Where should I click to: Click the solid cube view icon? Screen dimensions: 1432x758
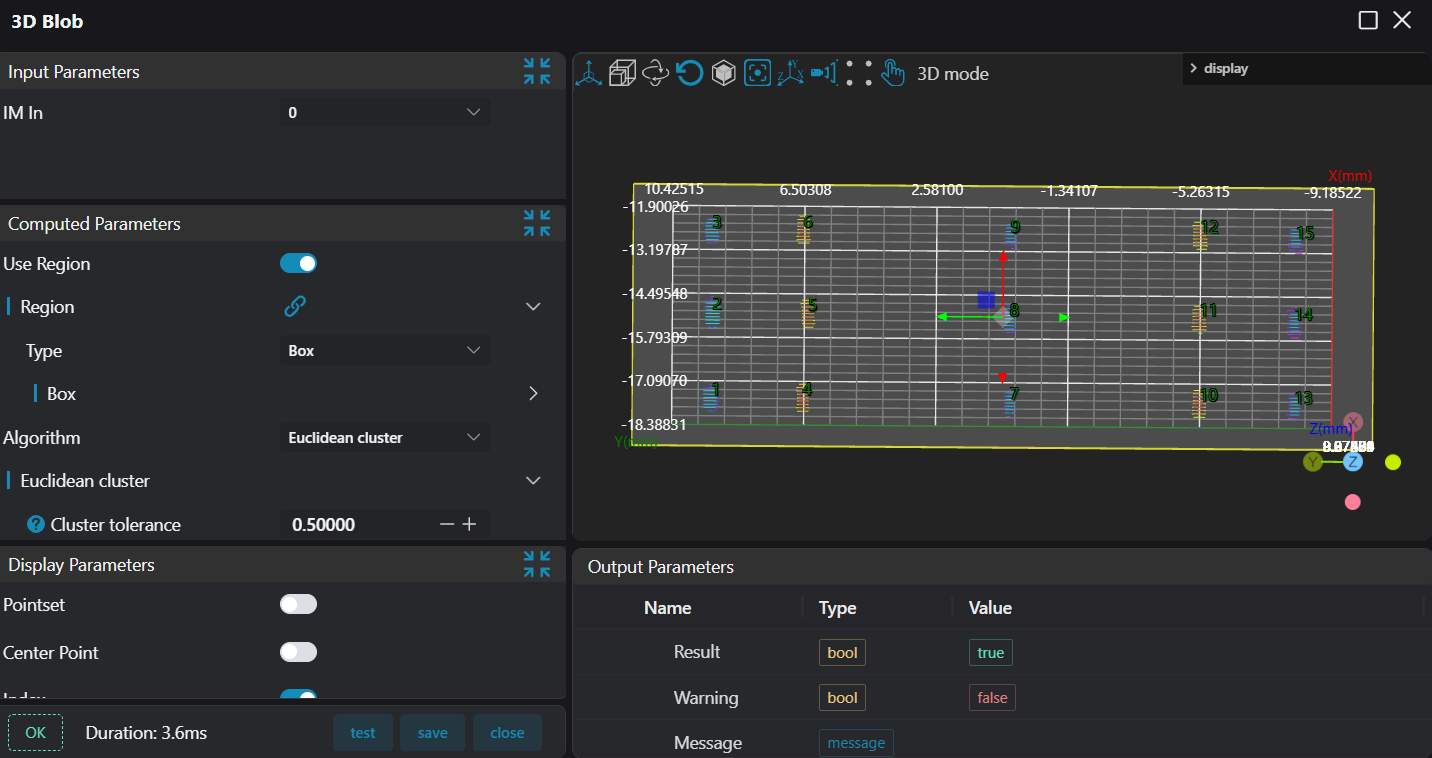(723, 73)
